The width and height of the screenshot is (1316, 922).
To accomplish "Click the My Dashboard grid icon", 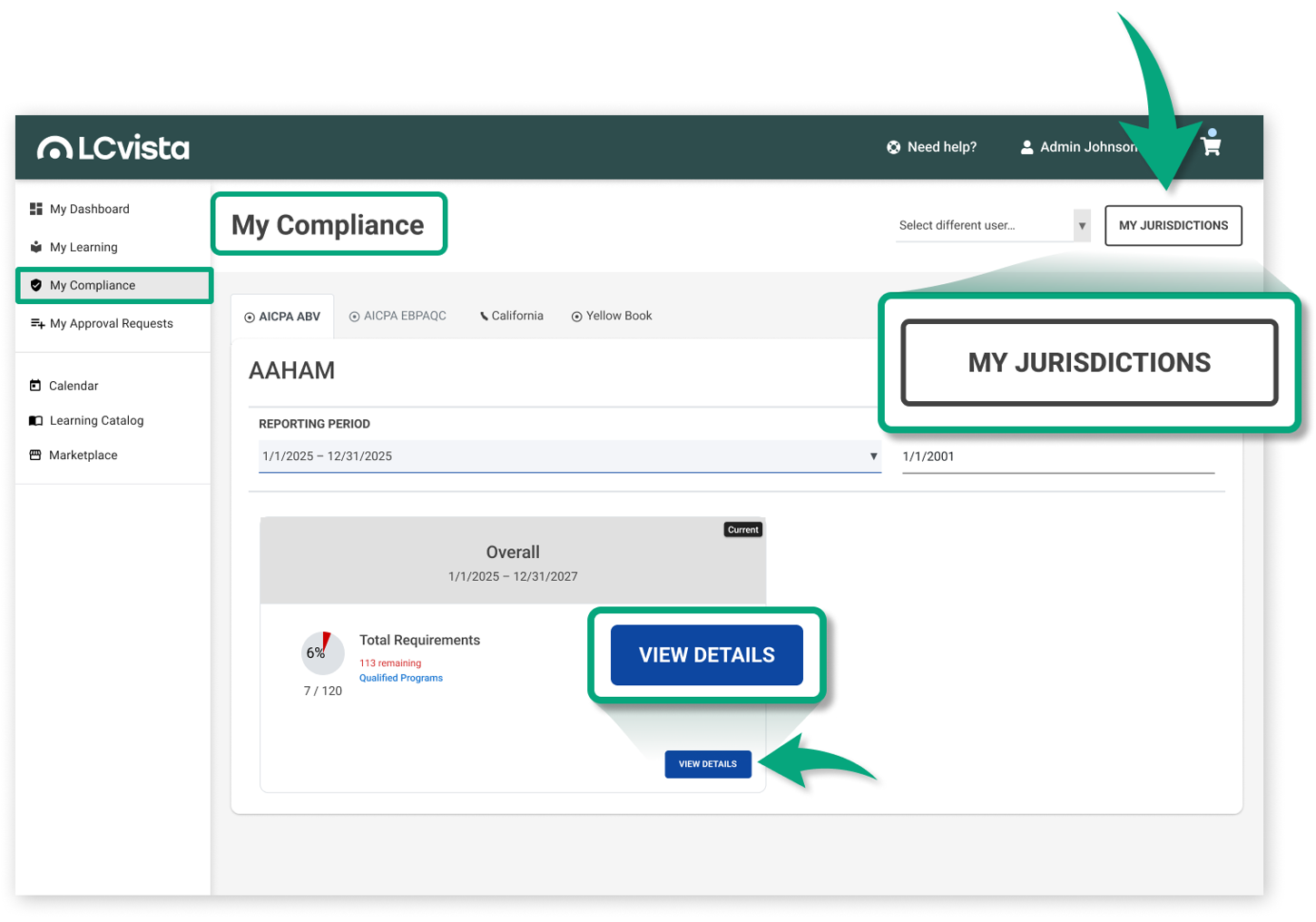I will pyautogui.click(x=36, y=209).
